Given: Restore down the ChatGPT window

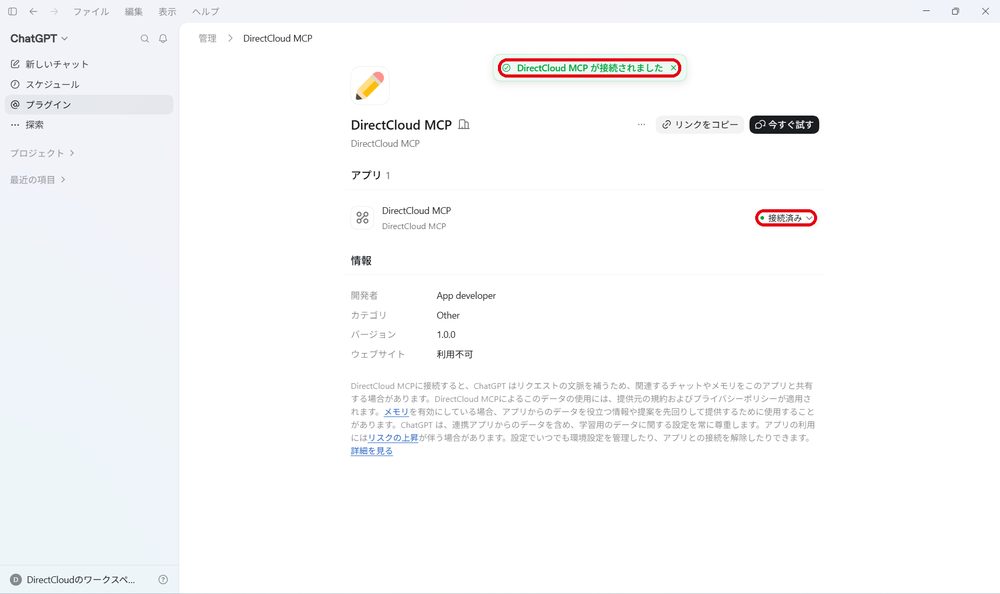Looking at the screenshot, I should point(955,11).
